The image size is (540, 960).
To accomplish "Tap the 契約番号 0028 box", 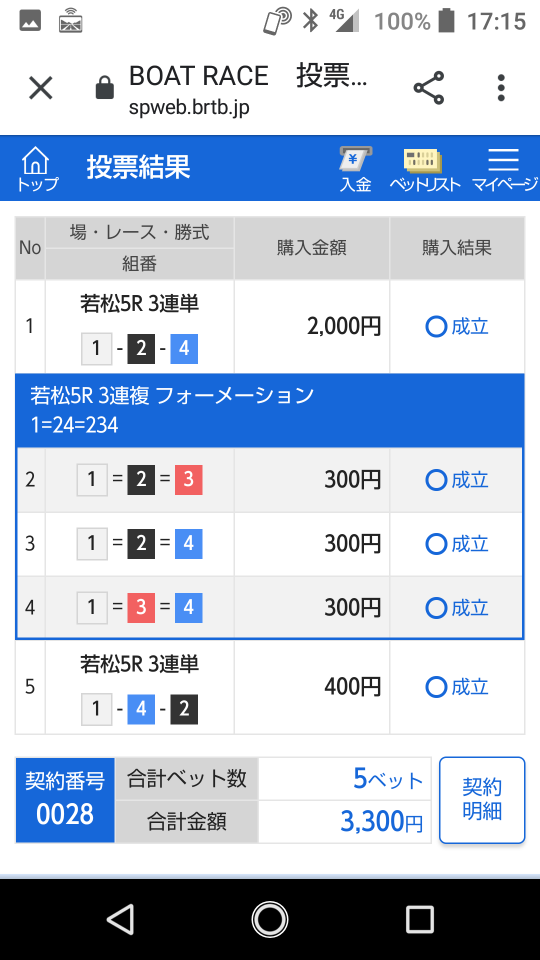I will 65,800.
